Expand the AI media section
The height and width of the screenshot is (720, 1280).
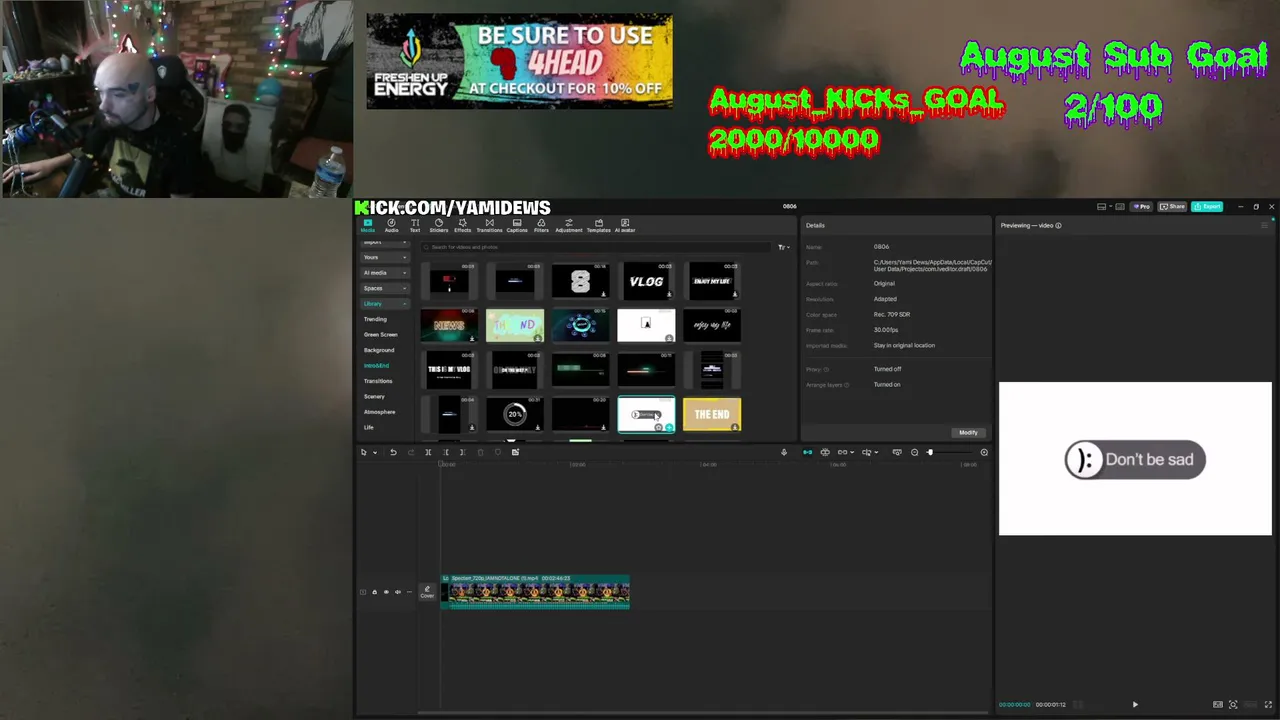coord(384,273)
